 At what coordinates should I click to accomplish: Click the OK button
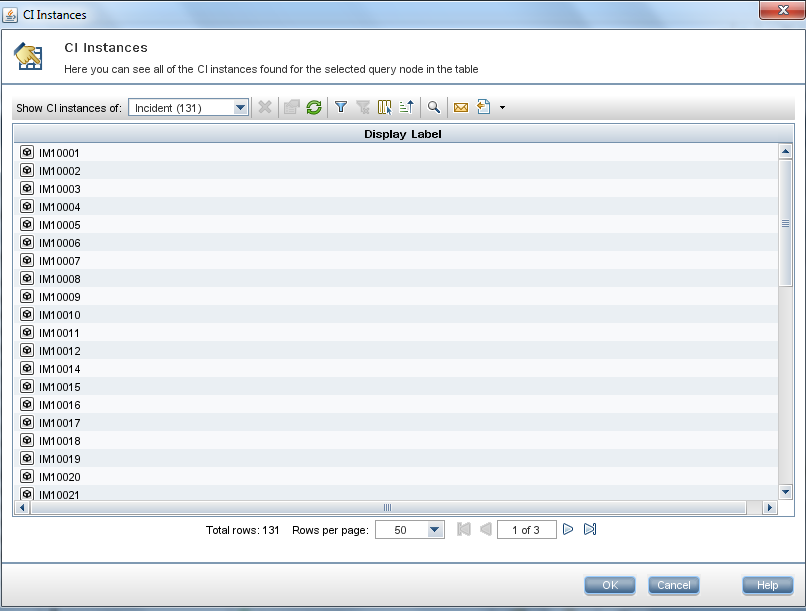[x=610, y=585]
